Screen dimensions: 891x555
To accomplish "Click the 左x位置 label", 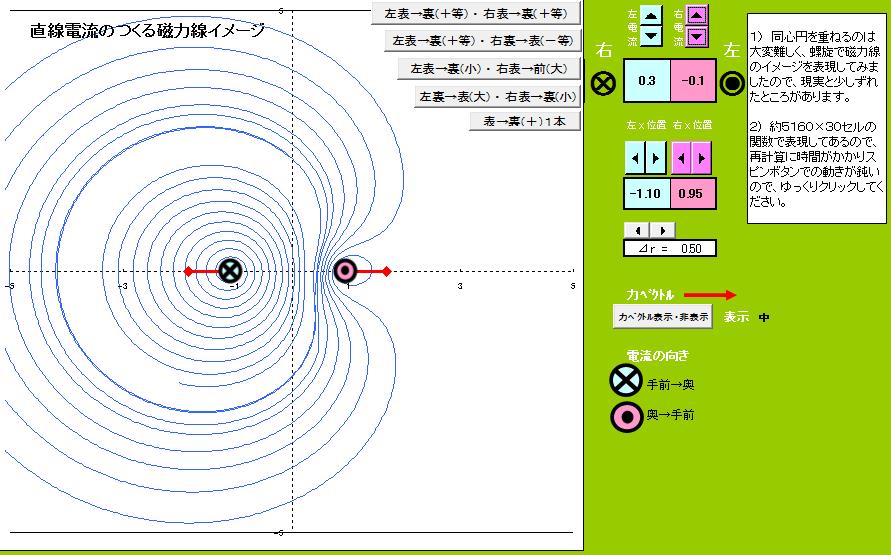I will (646, 125).
